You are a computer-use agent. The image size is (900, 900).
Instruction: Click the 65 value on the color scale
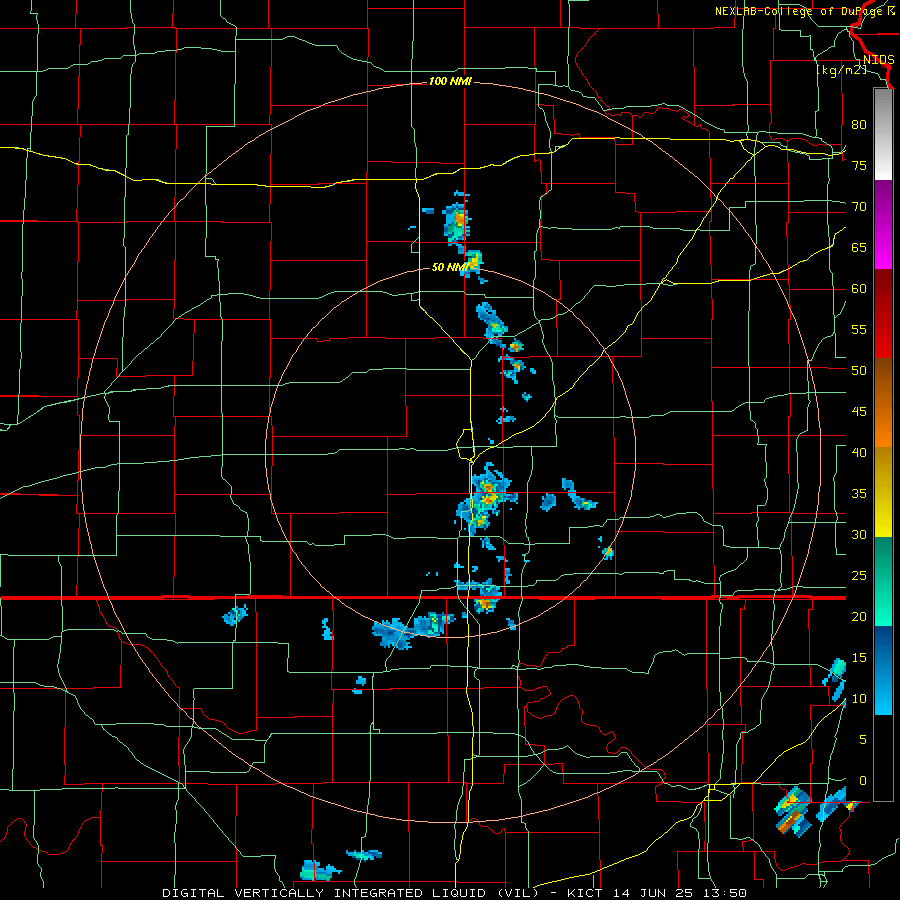(859, 247)
